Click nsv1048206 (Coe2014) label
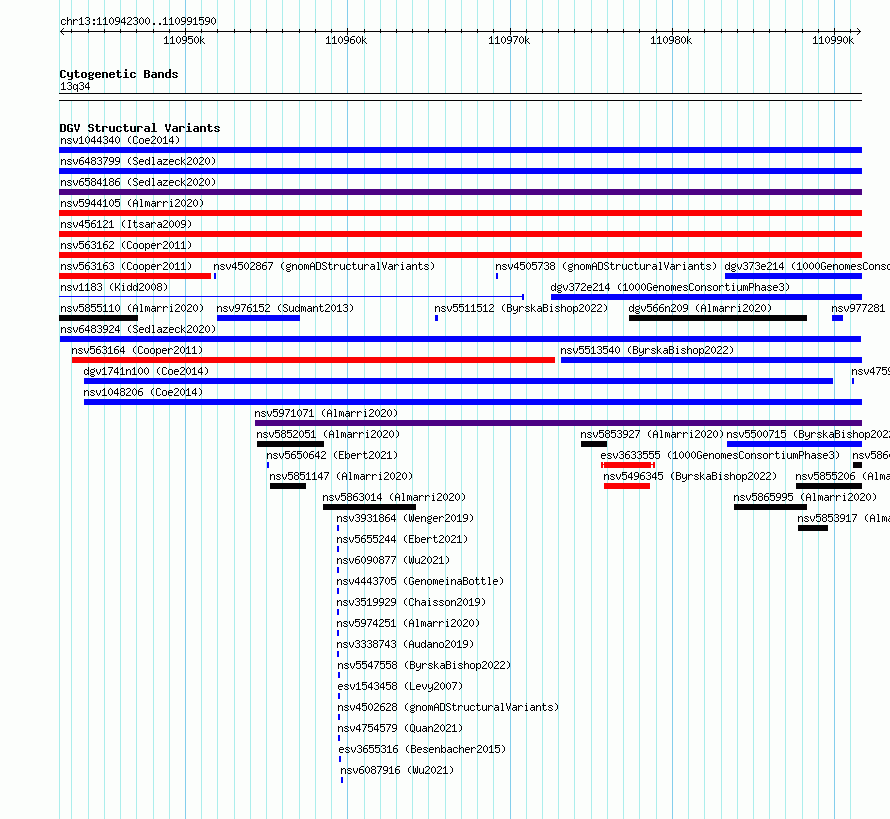 point(143,392)
